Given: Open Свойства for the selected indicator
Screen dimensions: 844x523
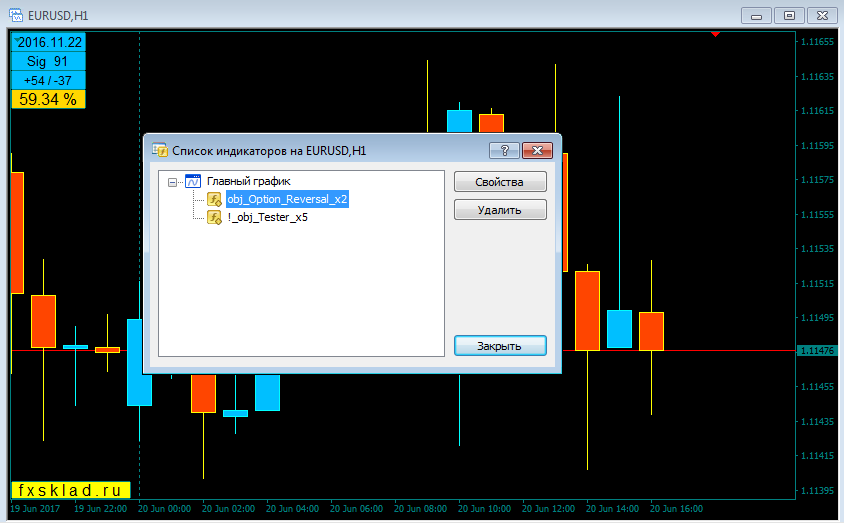Looking at the screenshot, I should [x=500, y=182].
